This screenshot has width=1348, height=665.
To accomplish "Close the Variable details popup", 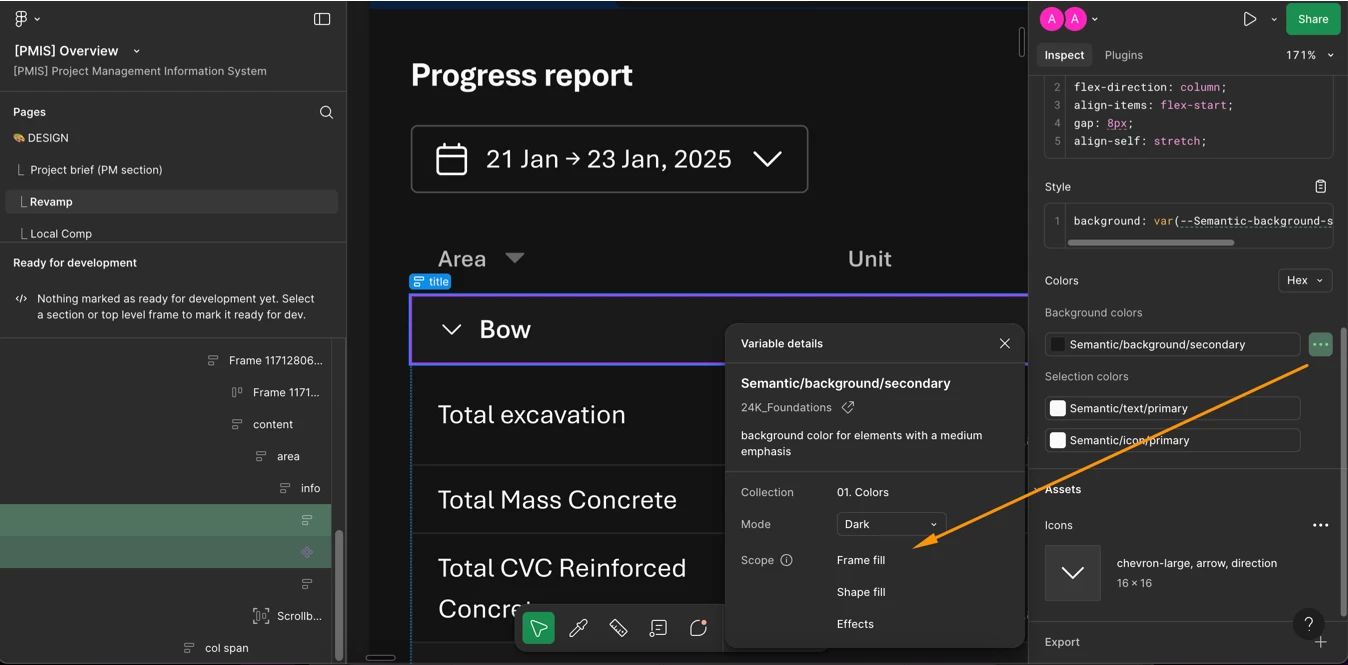I will (x=1005, y=343).
